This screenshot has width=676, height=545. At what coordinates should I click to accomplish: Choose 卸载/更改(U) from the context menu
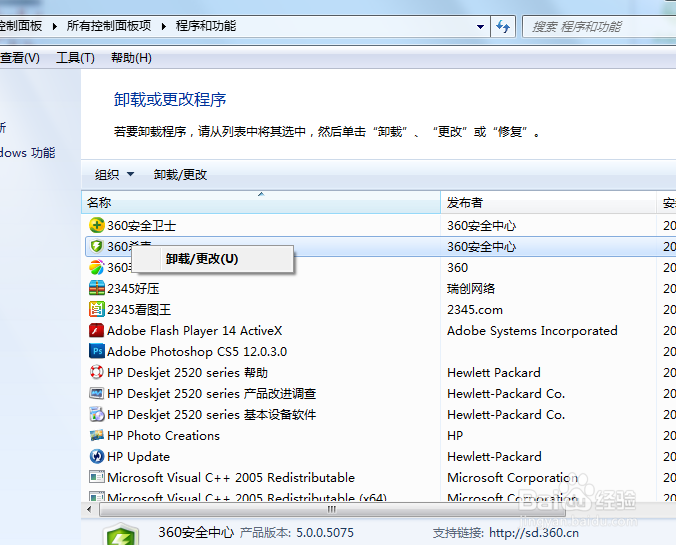point(213,259)
